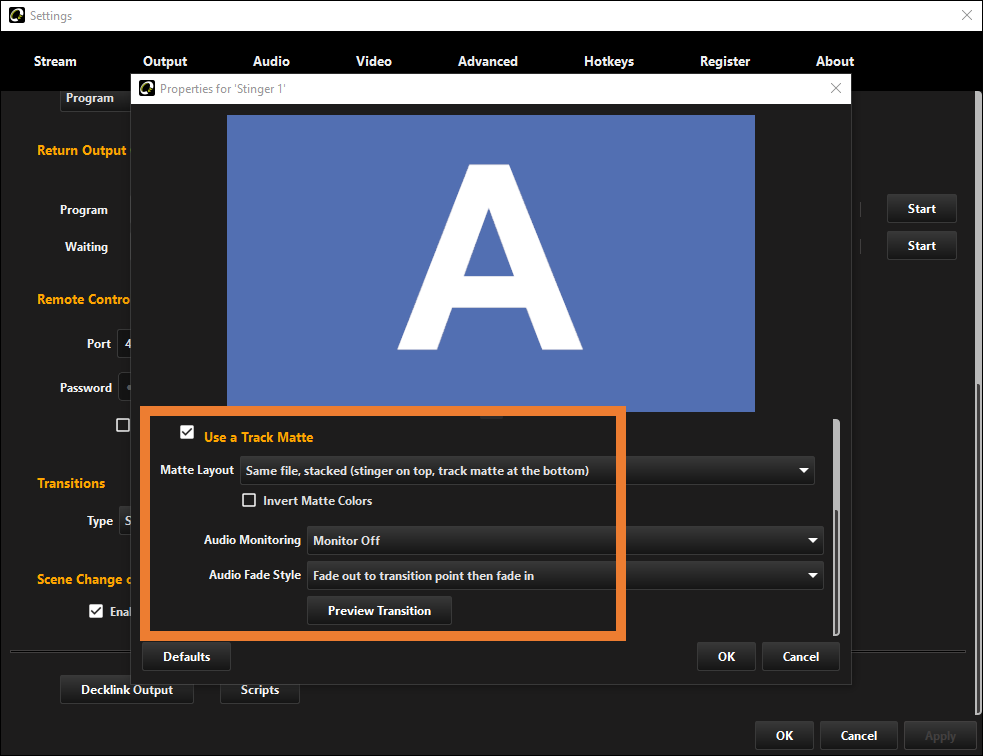Enable Invert Matte Colors
The width and height of the screenshot is (983, 756).
click(249, 500)
